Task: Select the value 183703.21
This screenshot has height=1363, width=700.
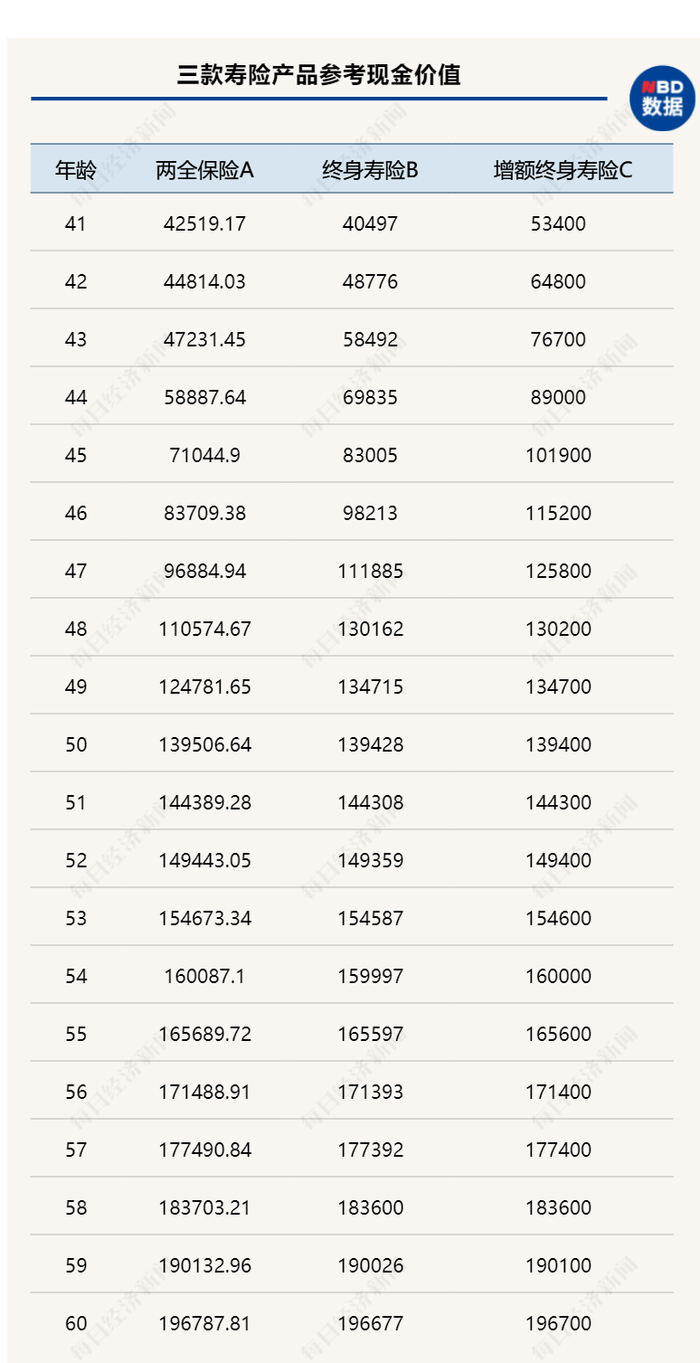Action: click(205, 1208)
